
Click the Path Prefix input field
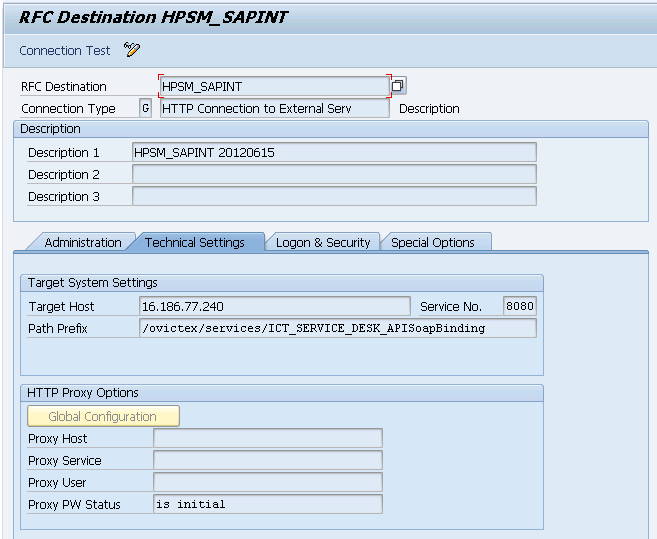click(338, 328)
